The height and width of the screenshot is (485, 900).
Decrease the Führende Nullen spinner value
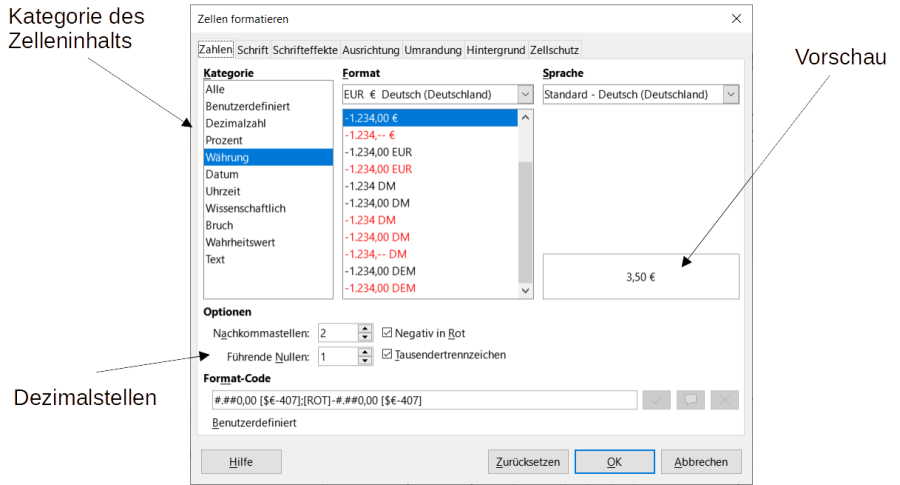pos(366,361)
